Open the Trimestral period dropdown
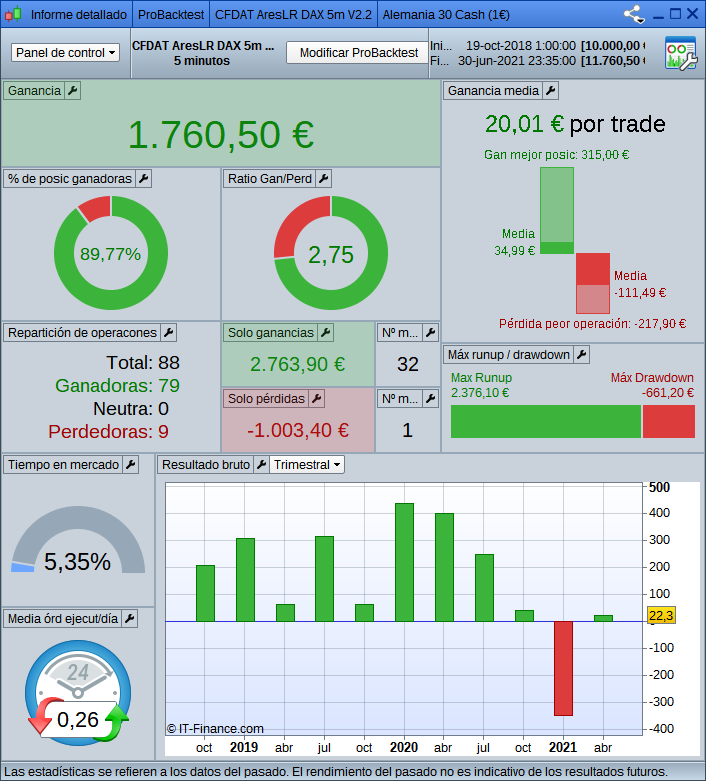Screen dimensions: 706x781 coord(307,464)
